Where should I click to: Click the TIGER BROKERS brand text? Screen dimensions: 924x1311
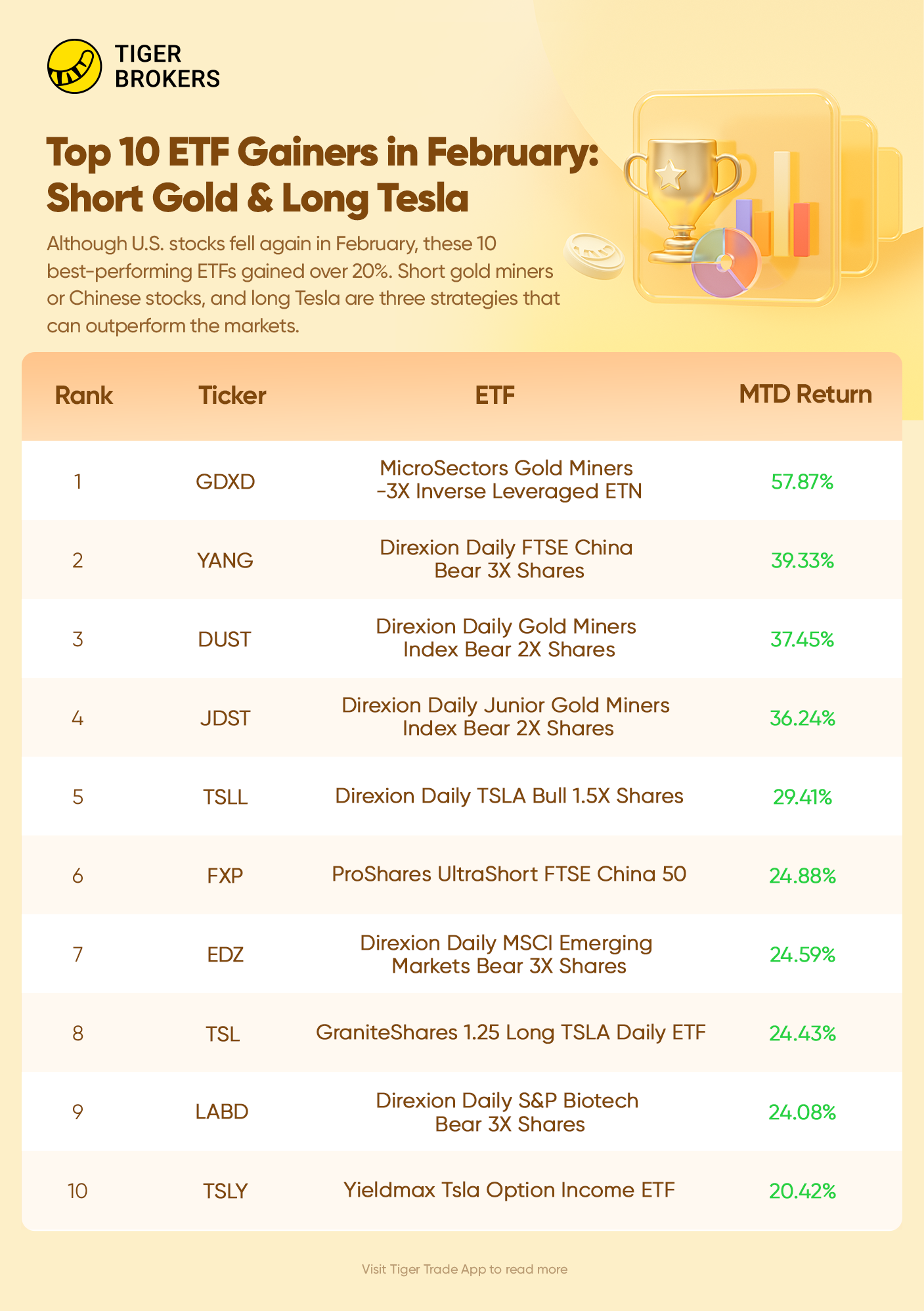[167, 66]
